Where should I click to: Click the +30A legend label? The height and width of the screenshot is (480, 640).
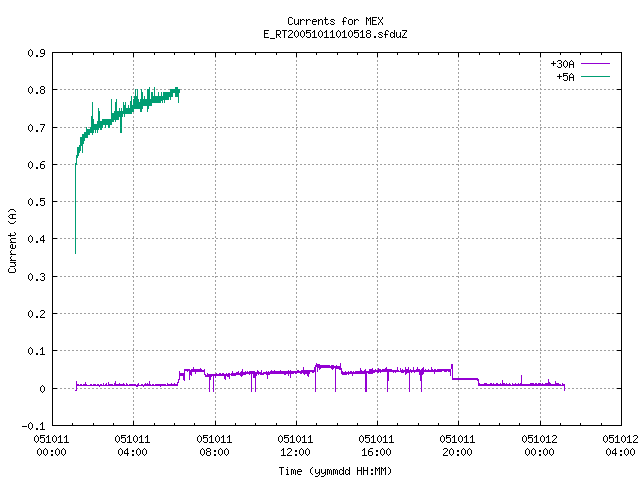pyautogui.click(x=562, y=64)
